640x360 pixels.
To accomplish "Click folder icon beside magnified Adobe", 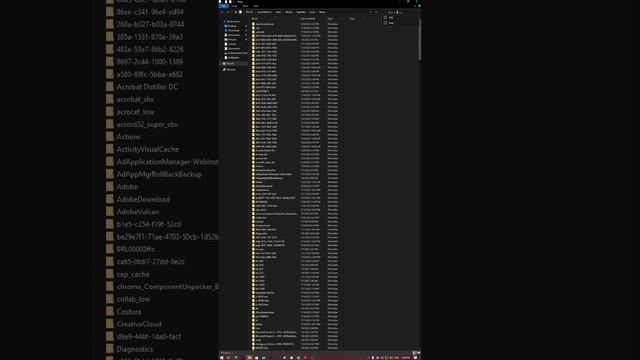I will point(110,187).
